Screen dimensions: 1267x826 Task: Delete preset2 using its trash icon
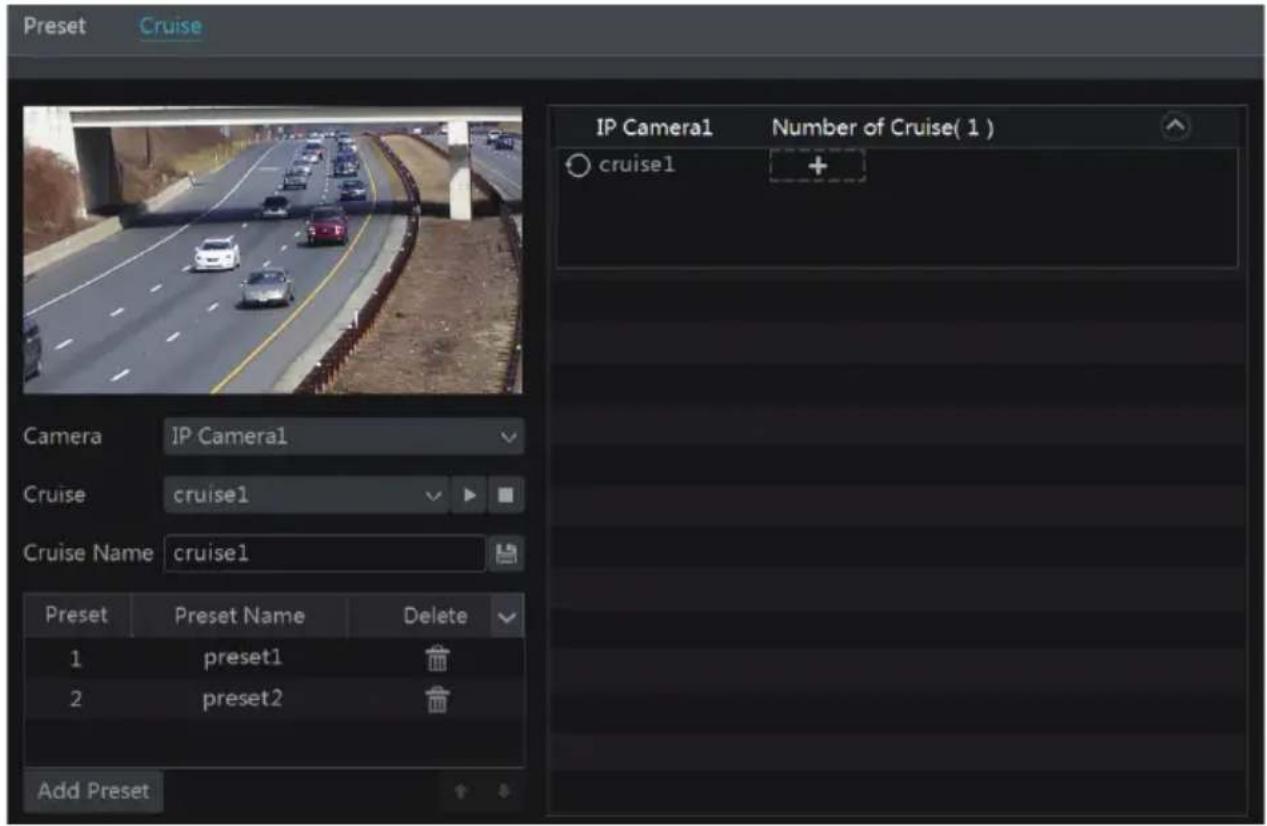(x=437, y=700)
